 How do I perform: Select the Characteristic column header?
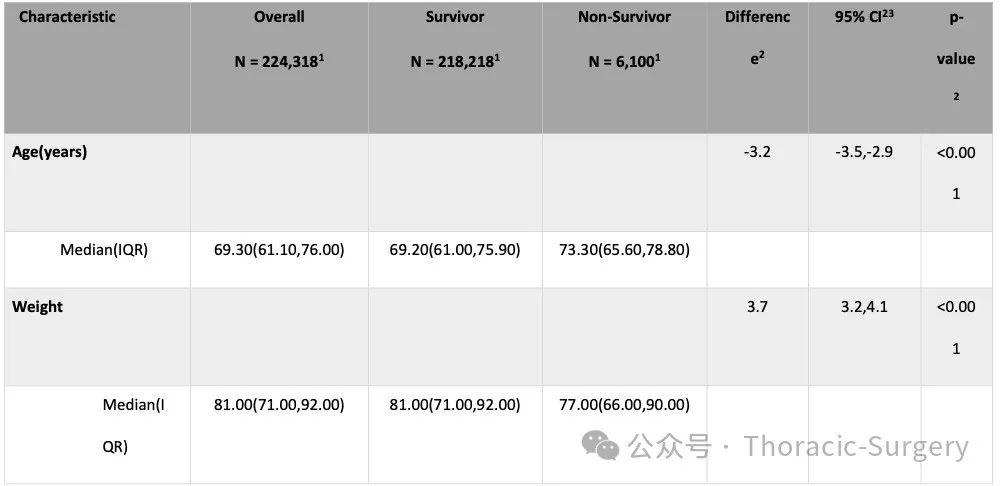click(67, 17)
